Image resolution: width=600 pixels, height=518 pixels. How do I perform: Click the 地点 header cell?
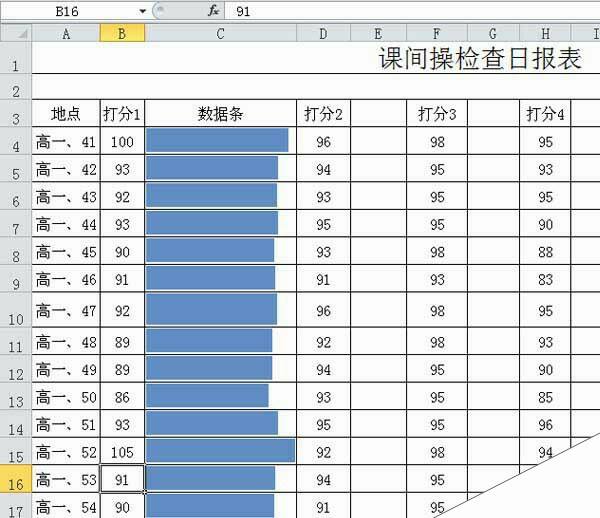pos(66,114)
